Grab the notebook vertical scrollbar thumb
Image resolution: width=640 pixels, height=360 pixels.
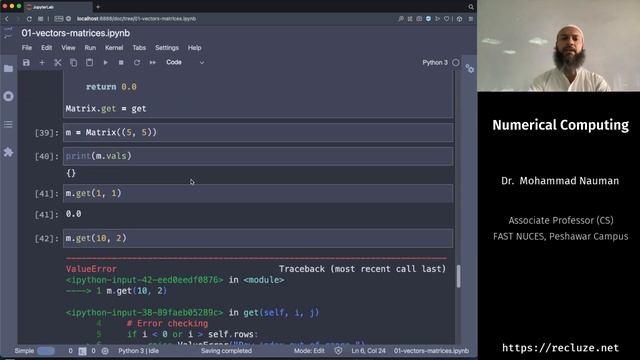458,276
